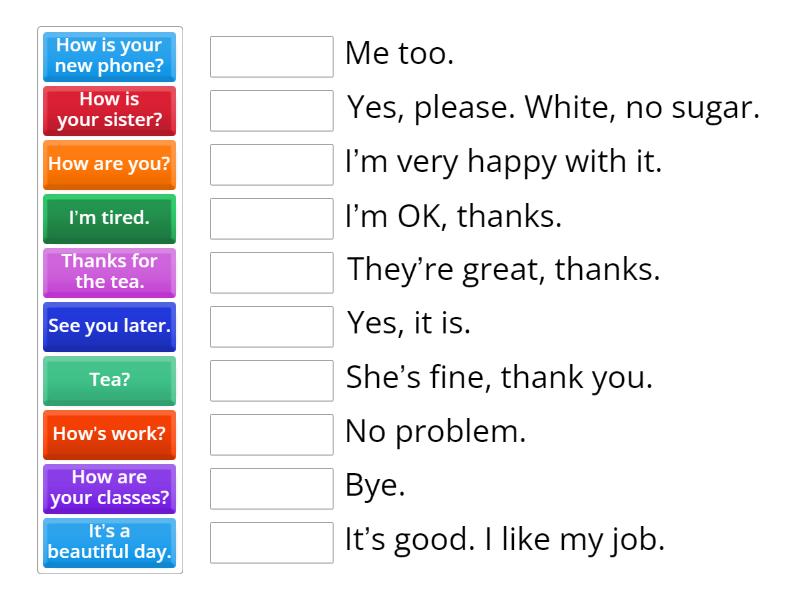
Task: Select the box next to 'I'm very happy with it.'
Action: point(272,165)
